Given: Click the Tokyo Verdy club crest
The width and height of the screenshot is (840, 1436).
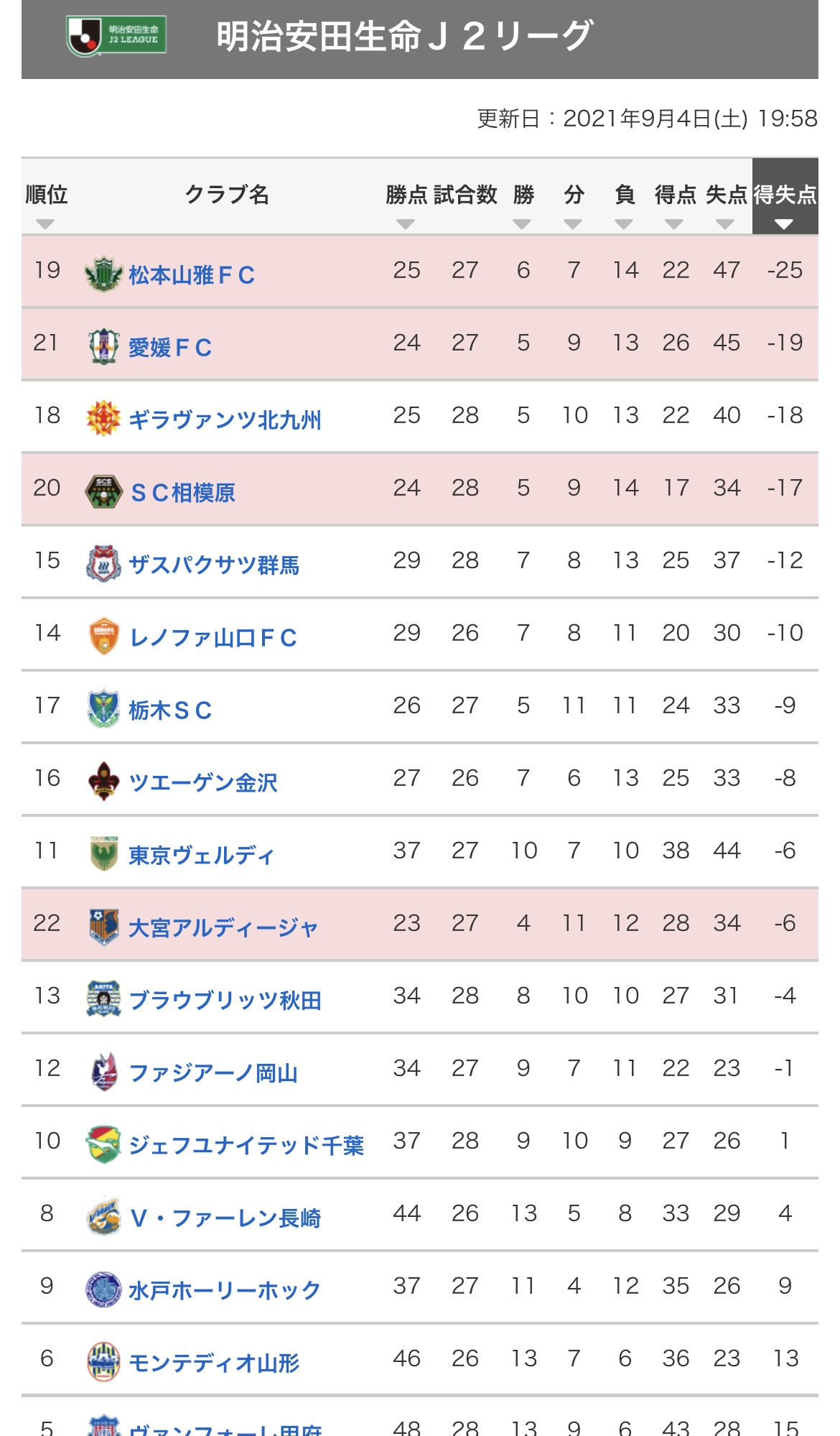Looking at the screenshot, I should pos(103,854).
